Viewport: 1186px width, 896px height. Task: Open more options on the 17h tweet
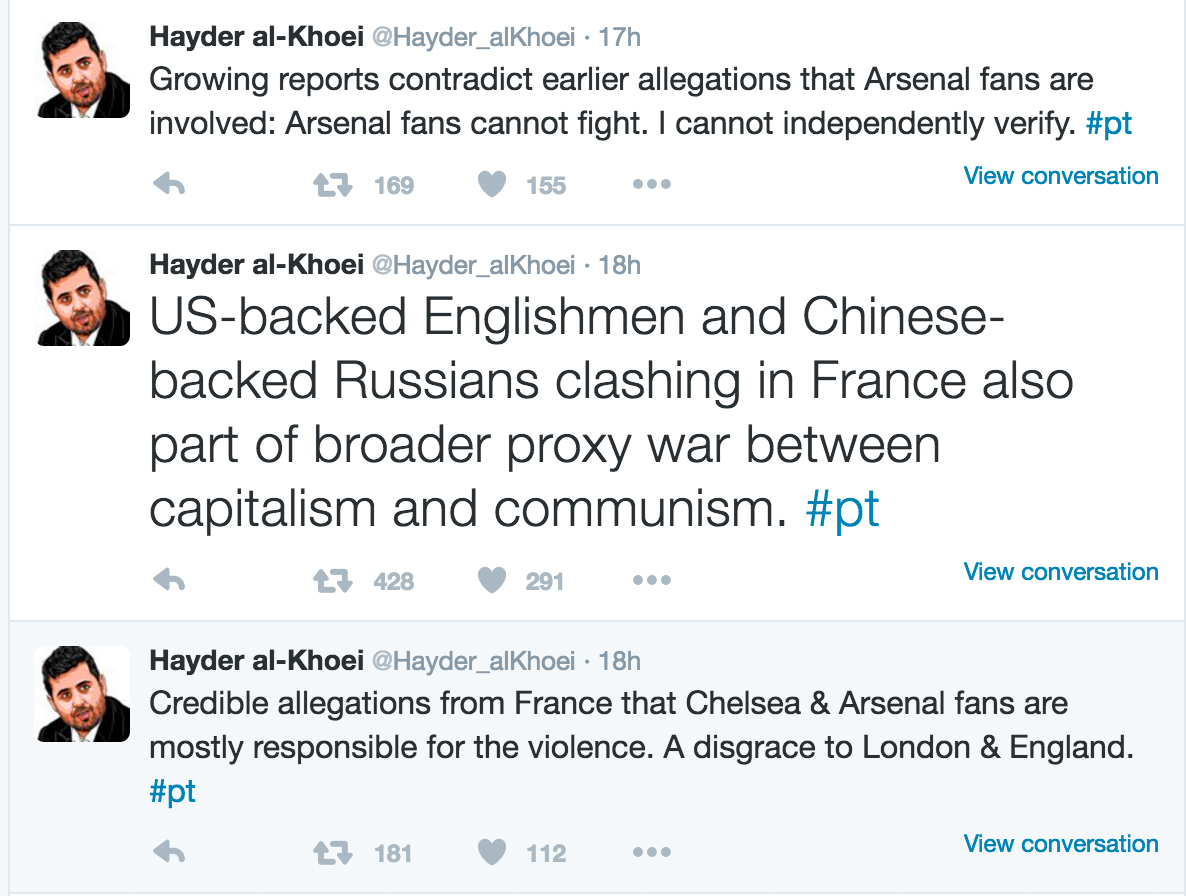pos(652,185)
